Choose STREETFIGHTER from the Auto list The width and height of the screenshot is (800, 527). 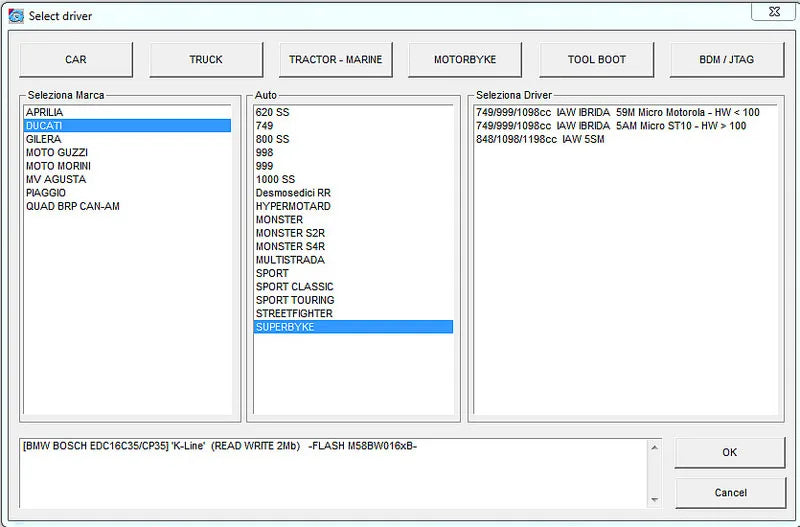point(295,314)
